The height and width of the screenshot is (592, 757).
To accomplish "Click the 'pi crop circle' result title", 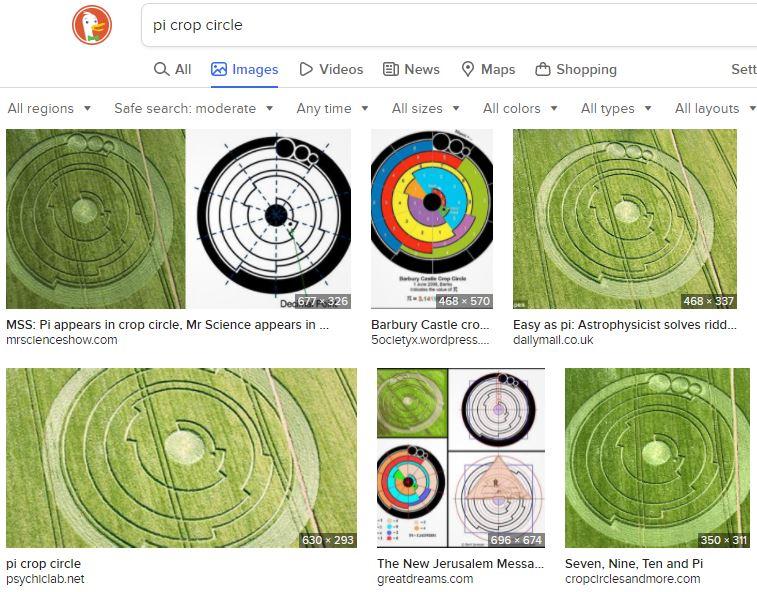I will [43, 564].
